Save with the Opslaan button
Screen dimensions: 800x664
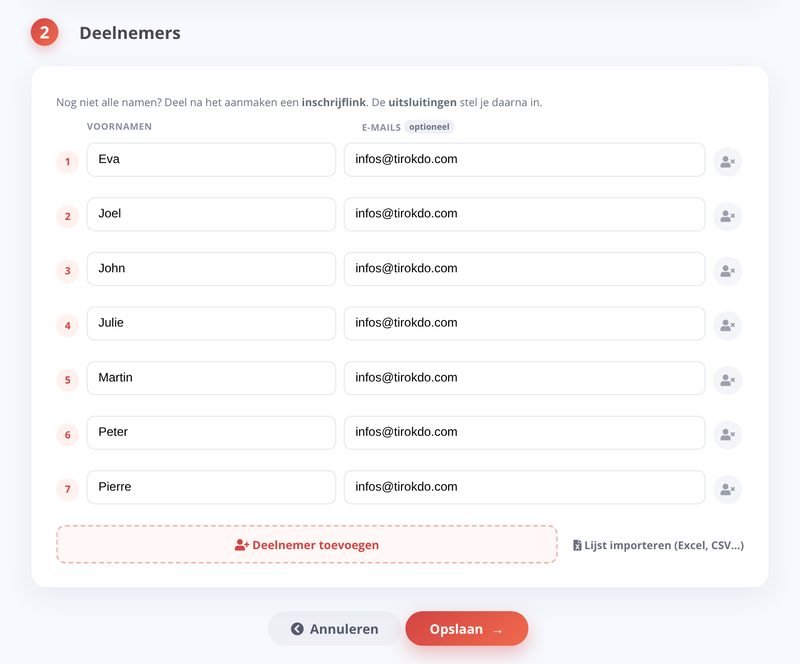(467, 629)
